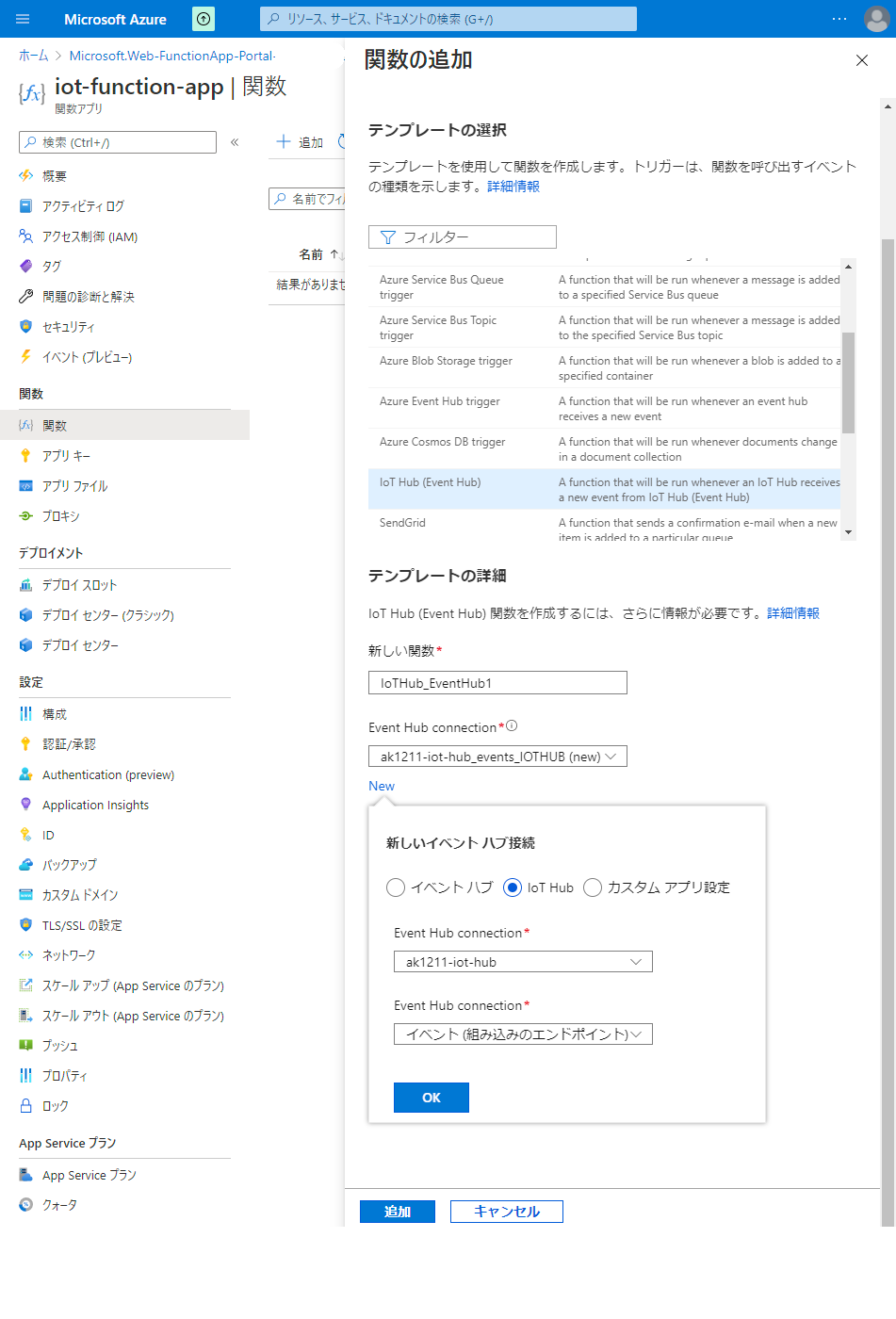896x1319 pixels.
Task: Click the キャンセル button
Action: point(506,1212)
